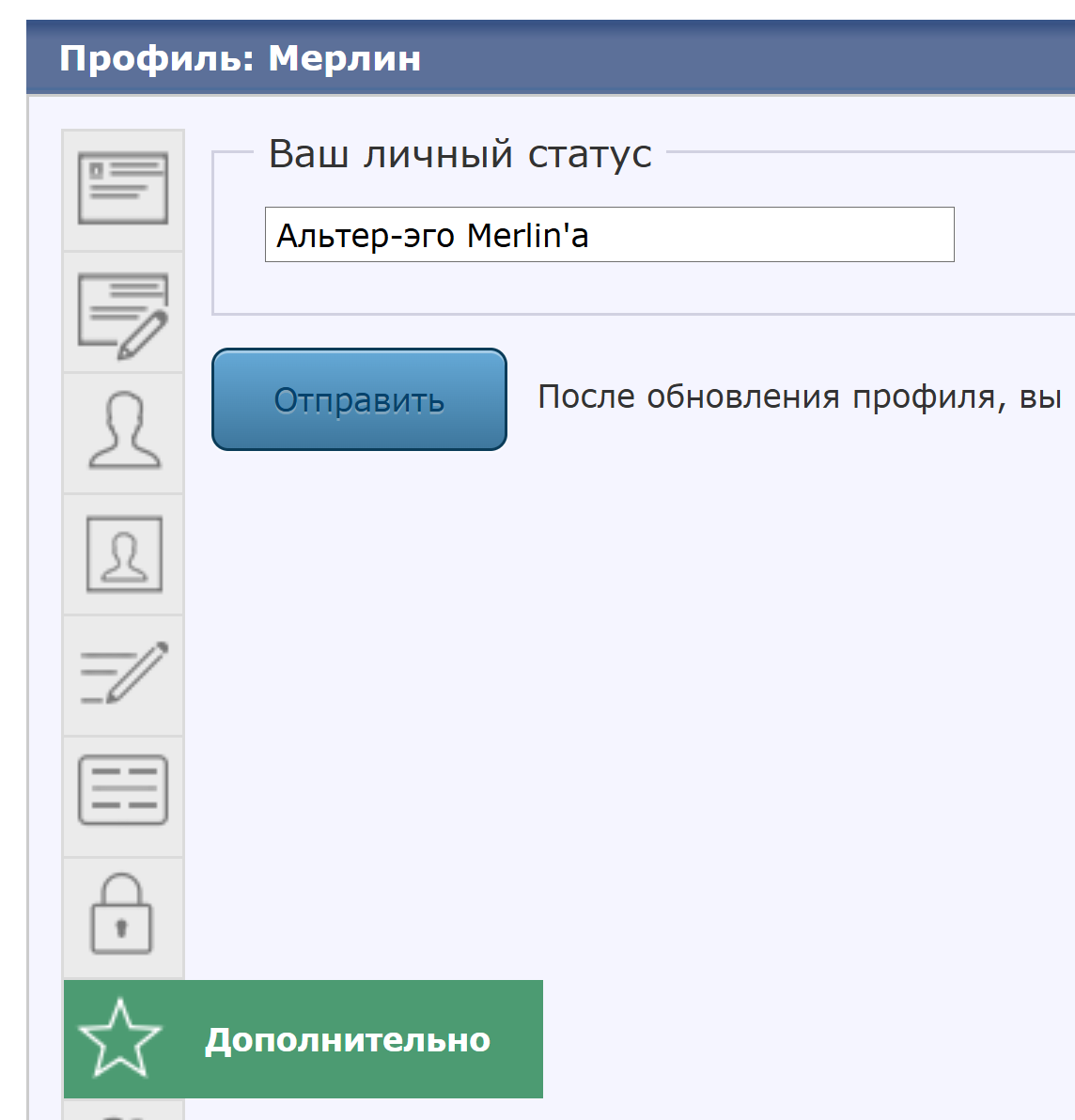Viewport: 1075px width, 1120px height.
Task: Place cursor after "Merlin'a" in the status field
Action: [x=591, y=235]
